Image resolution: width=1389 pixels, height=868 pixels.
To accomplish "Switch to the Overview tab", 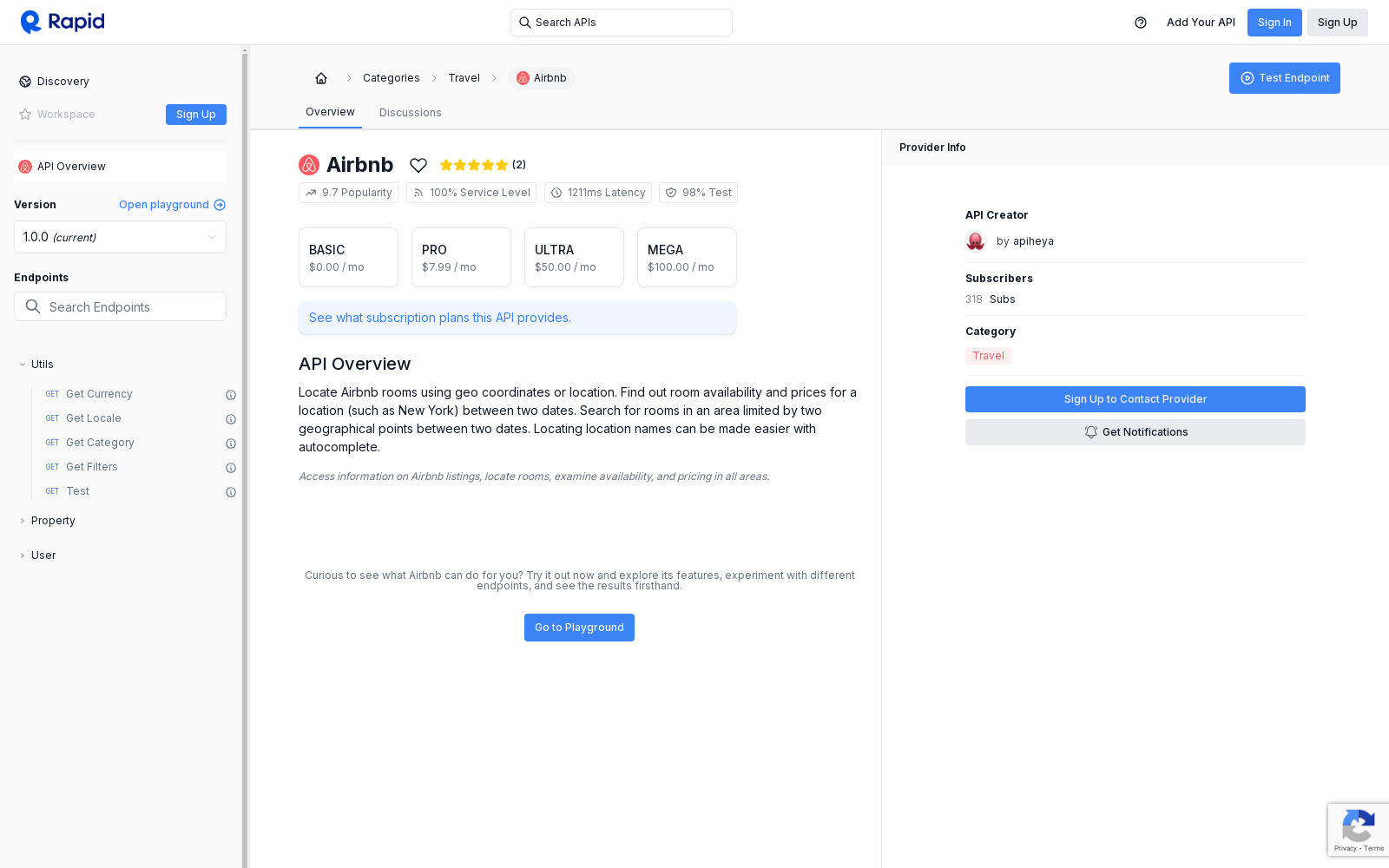I will [x=330, y=112].
